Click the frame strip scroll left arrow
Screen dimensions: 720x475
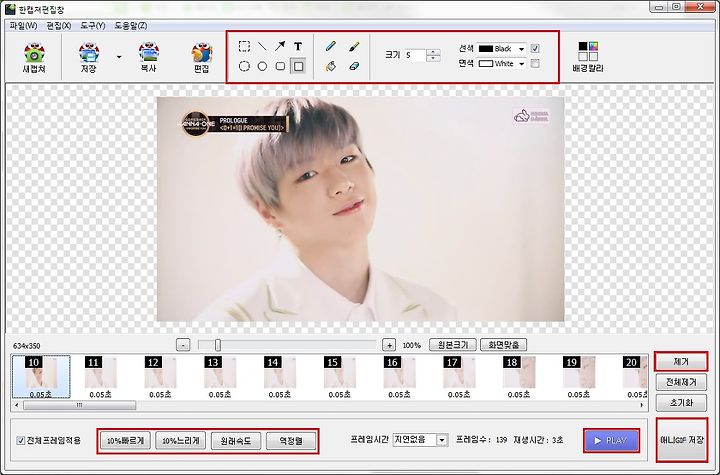click(x=17, y=405)
